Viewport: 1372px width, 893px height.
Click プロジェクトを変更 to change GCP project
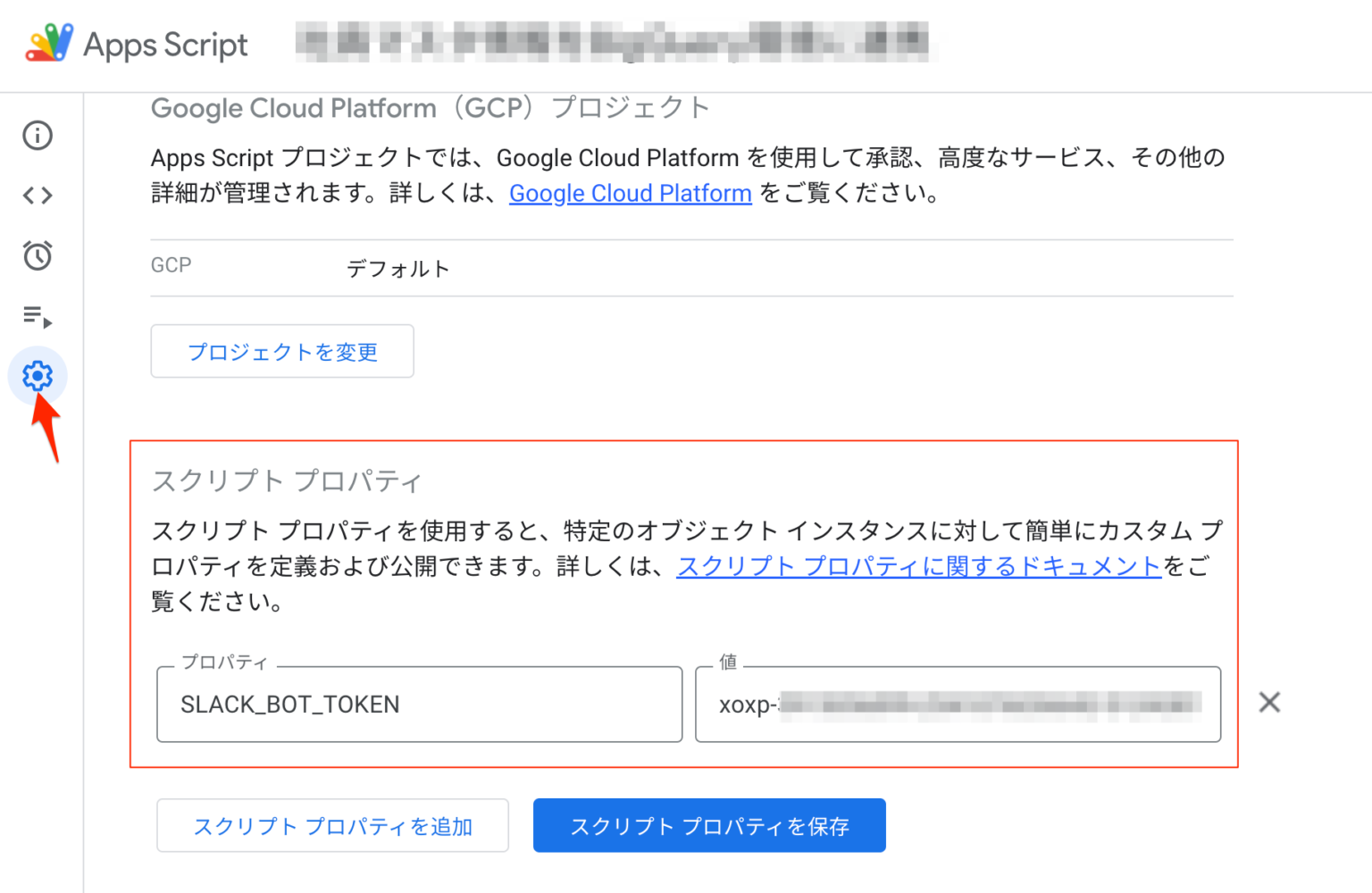pyautogui.click(x=281, y=351)
